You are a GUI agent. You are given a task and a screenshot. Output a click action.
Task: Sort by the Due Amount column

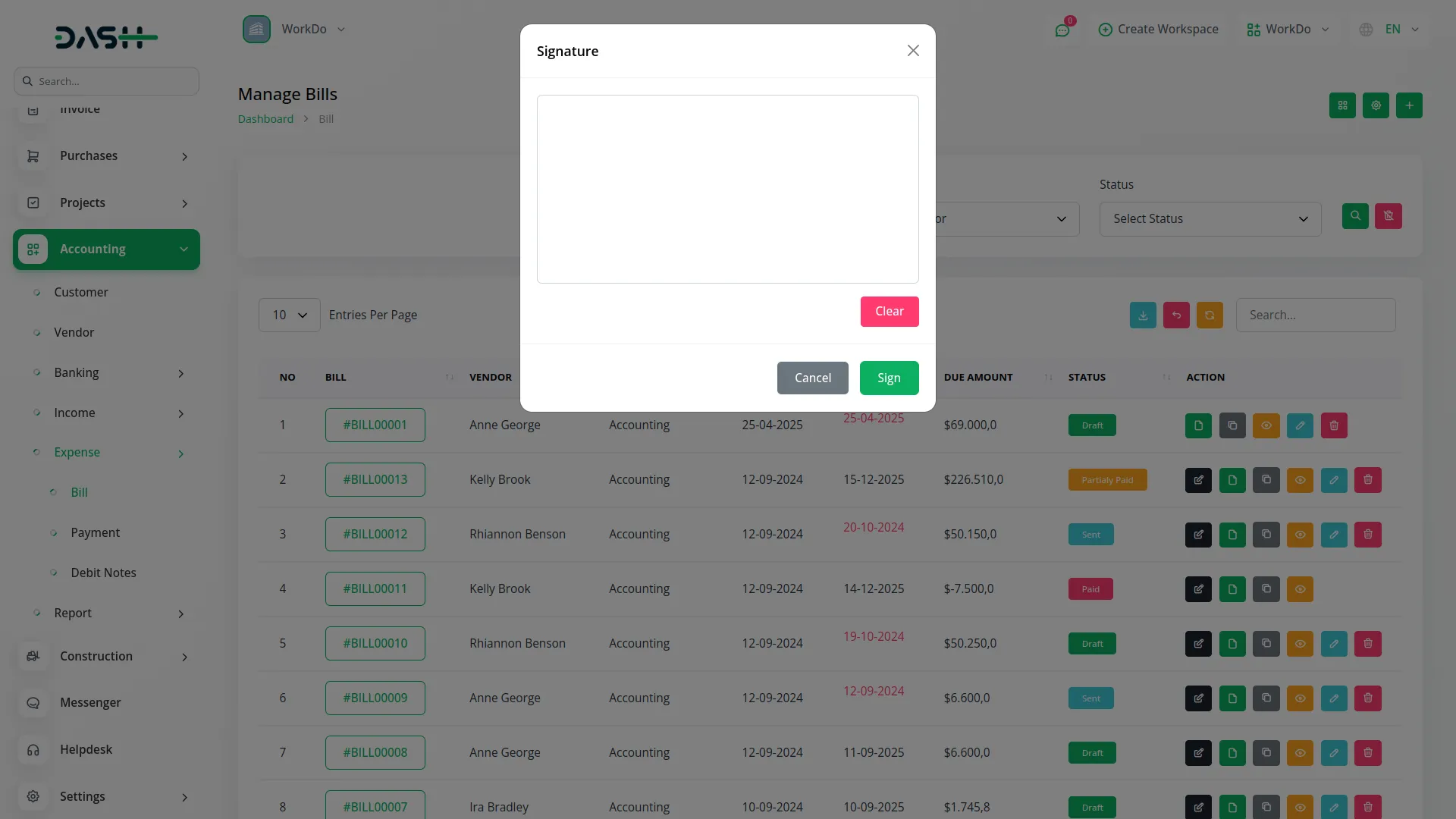click(997, 377)
